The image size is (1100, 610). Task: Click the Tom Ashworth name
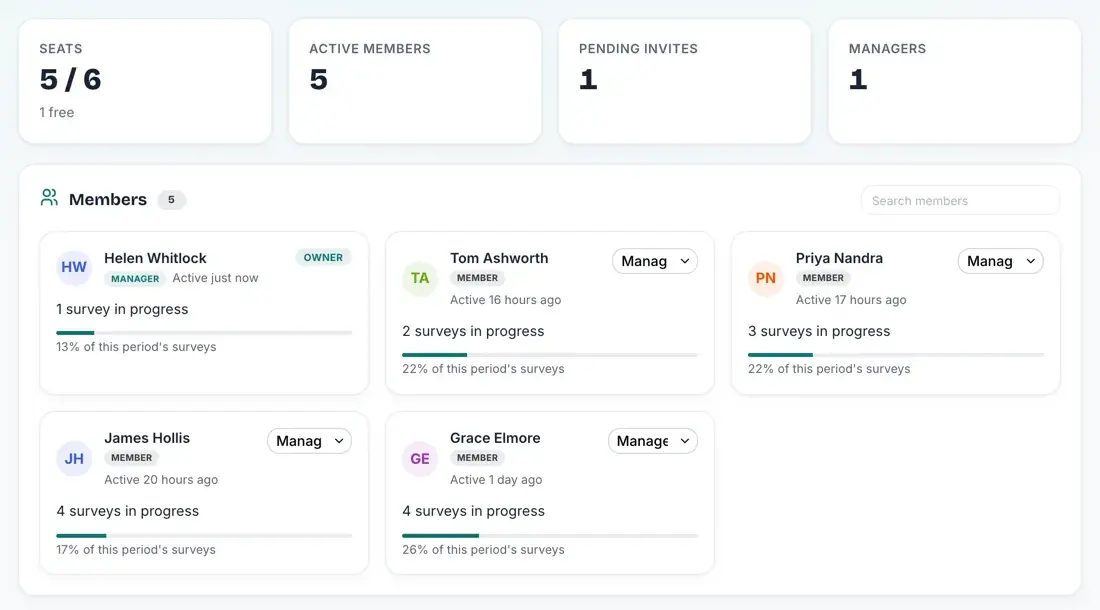(x=499, y=258)
